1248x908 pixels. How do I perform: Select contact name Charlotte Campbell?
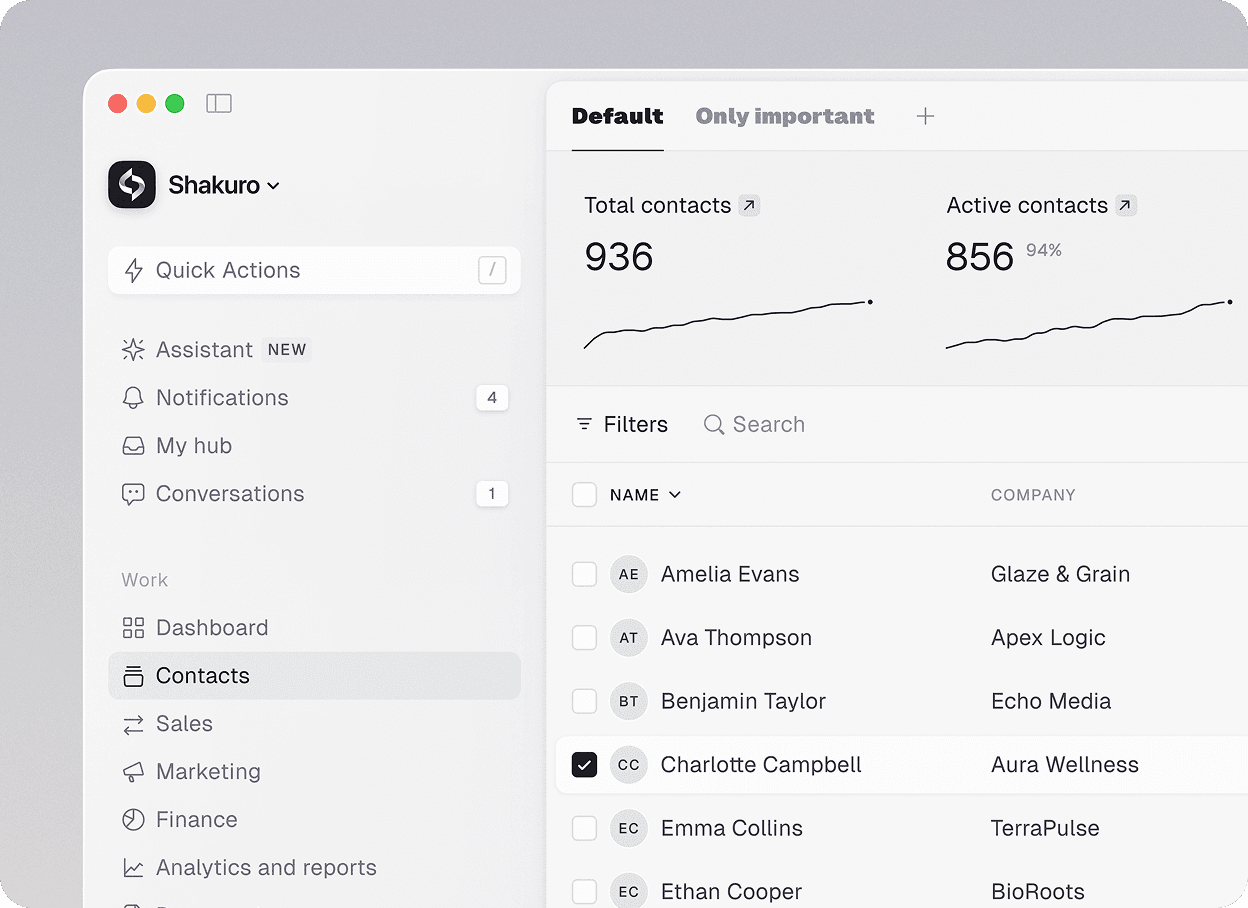coord(761,765)
